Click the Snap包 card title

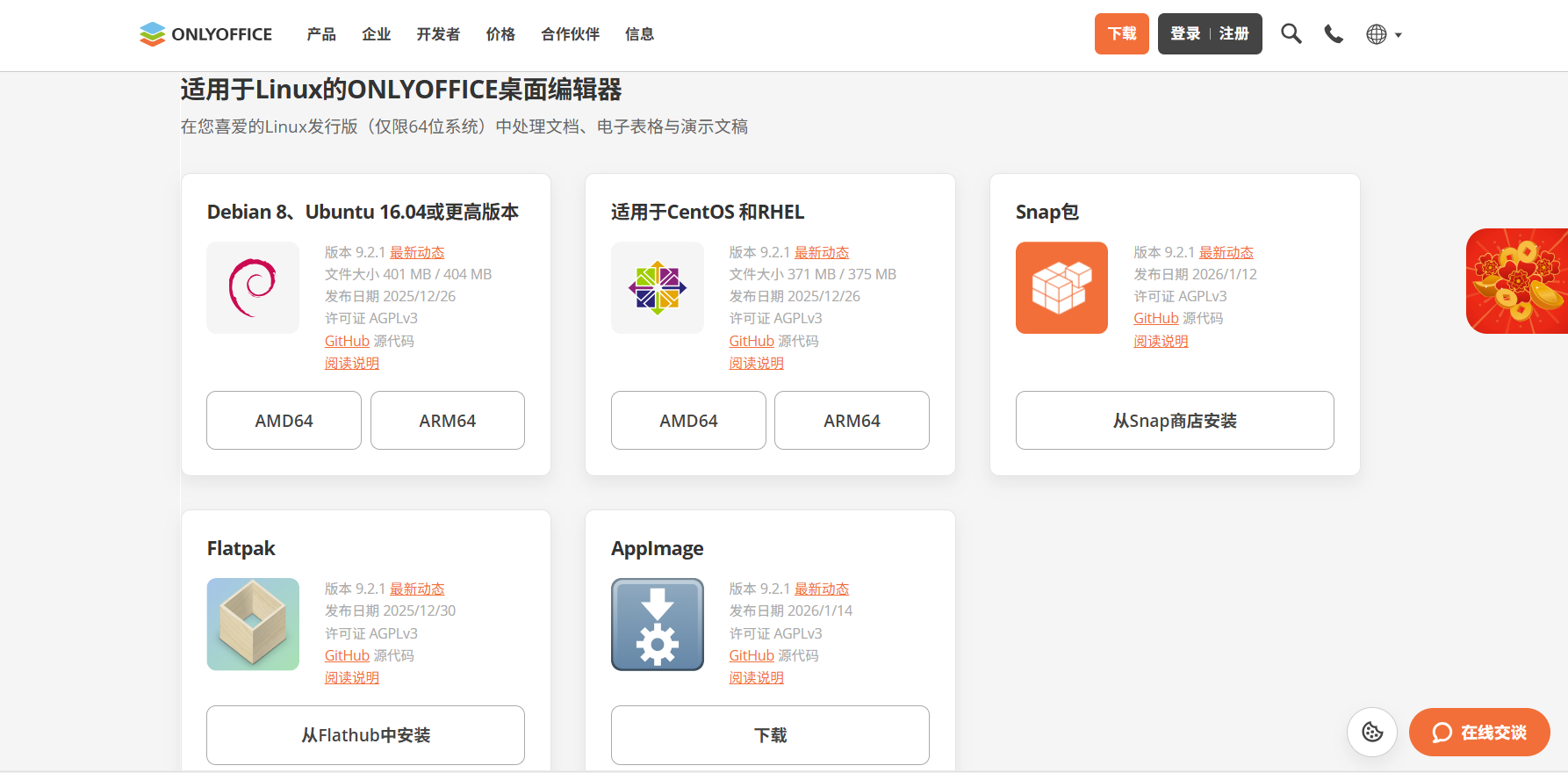coord(1047,212)
